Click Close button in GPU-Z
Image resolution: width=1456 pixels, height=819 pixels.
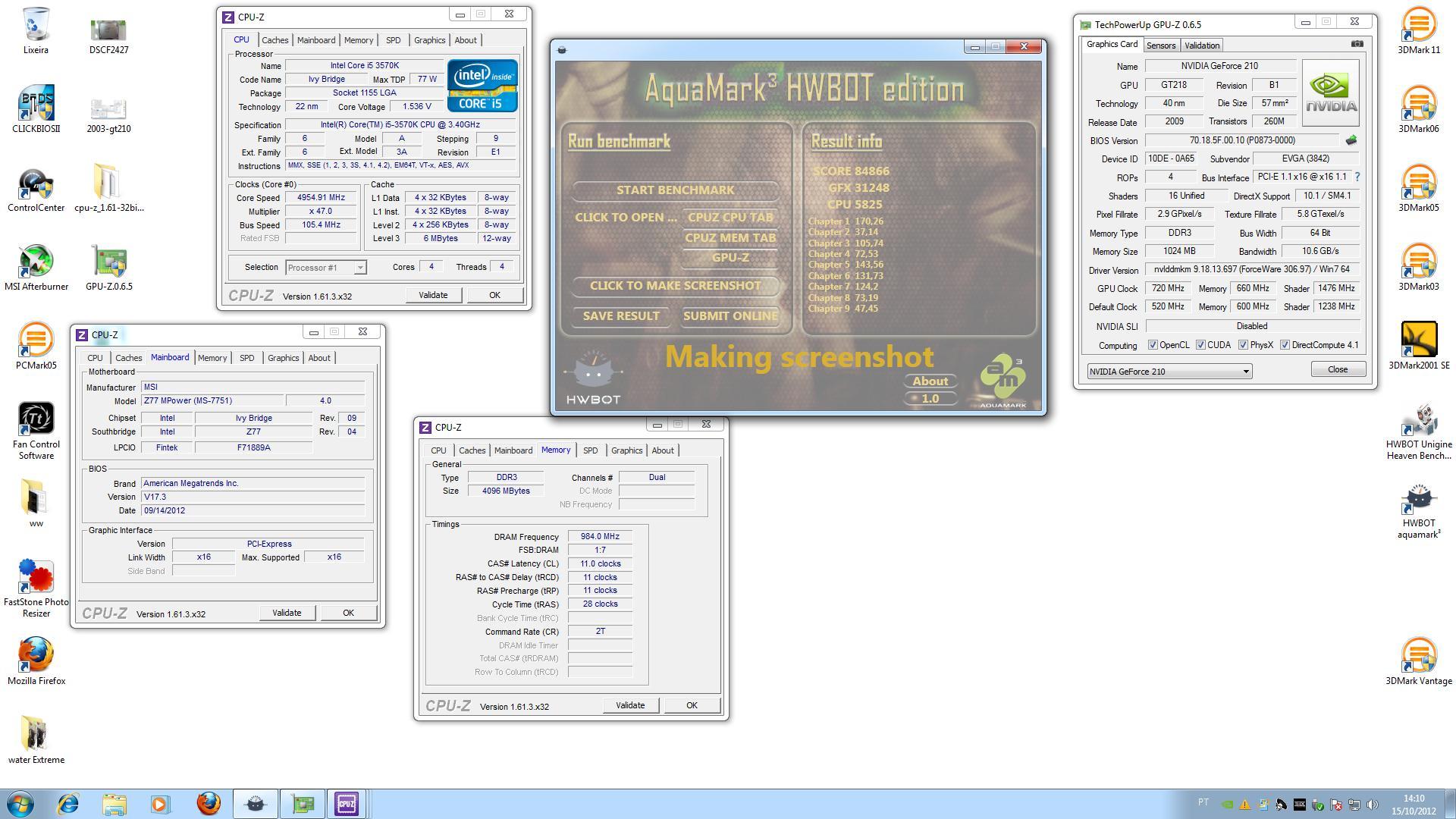tap(1338, 369)
